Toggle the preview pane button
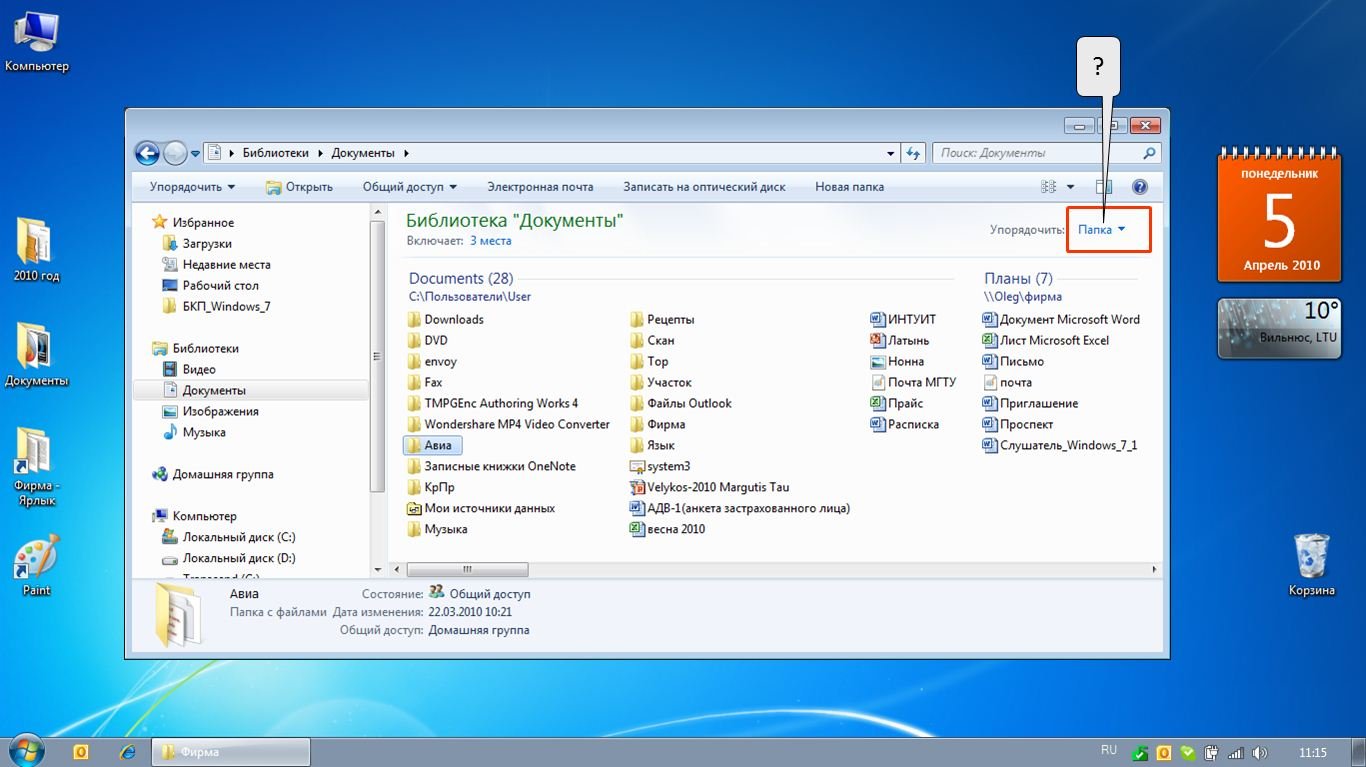The image size is (1366, 767). (x=1104, y=187)
